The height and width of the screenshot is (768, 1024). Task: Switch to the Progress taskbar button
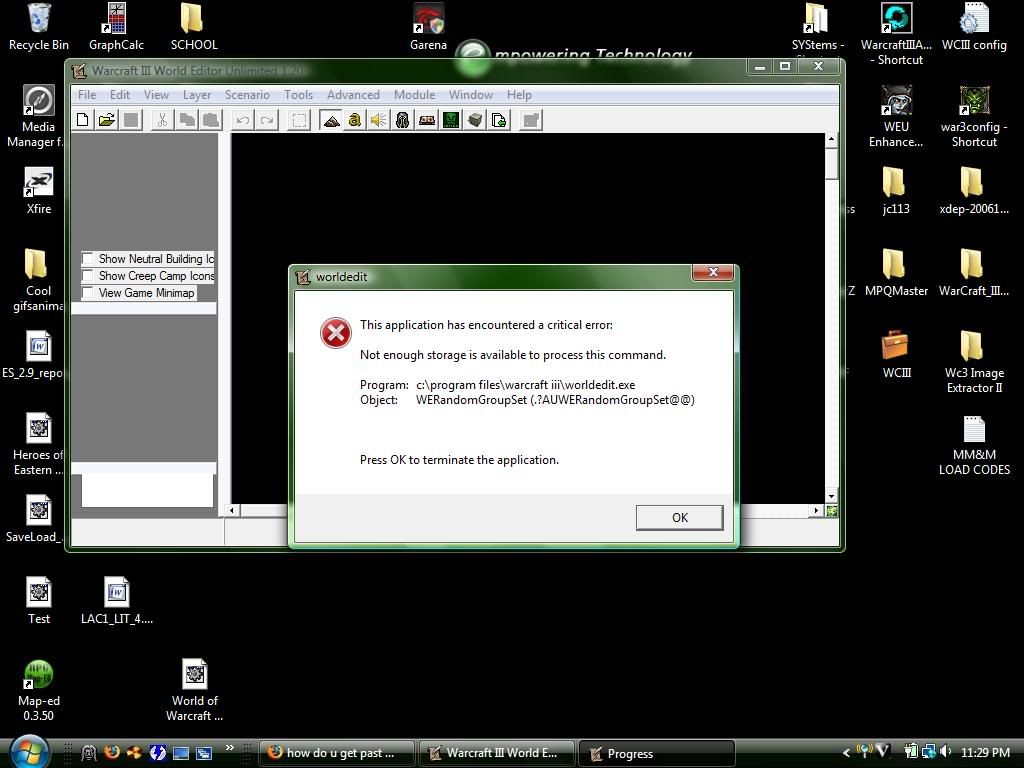click(x=657, y=753)
